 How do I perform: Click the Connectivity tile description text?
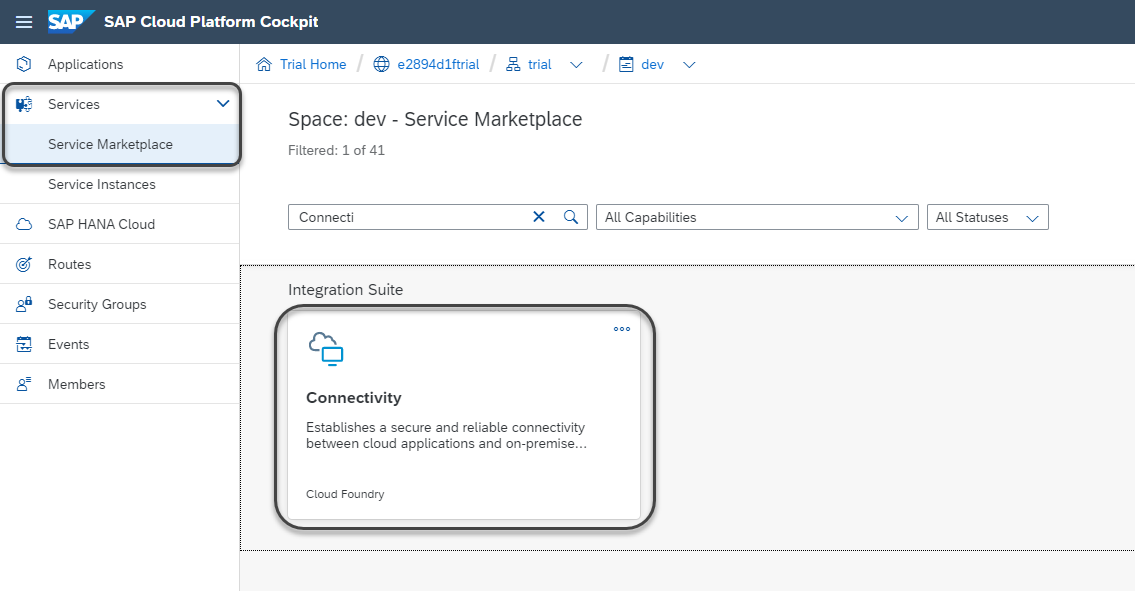(446, 435)
